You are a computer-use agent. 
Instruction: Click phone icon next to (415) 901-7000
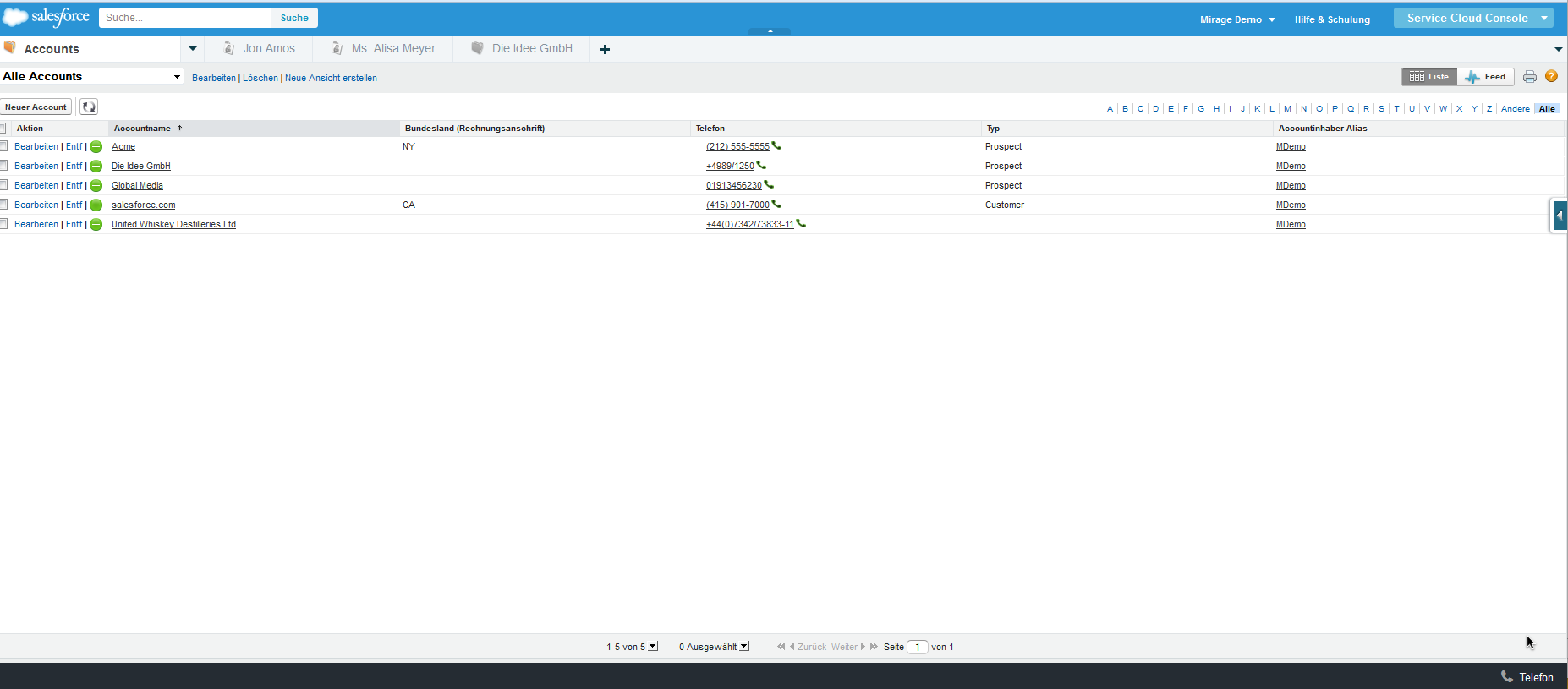pyautogui.click(x=776, y=204)
